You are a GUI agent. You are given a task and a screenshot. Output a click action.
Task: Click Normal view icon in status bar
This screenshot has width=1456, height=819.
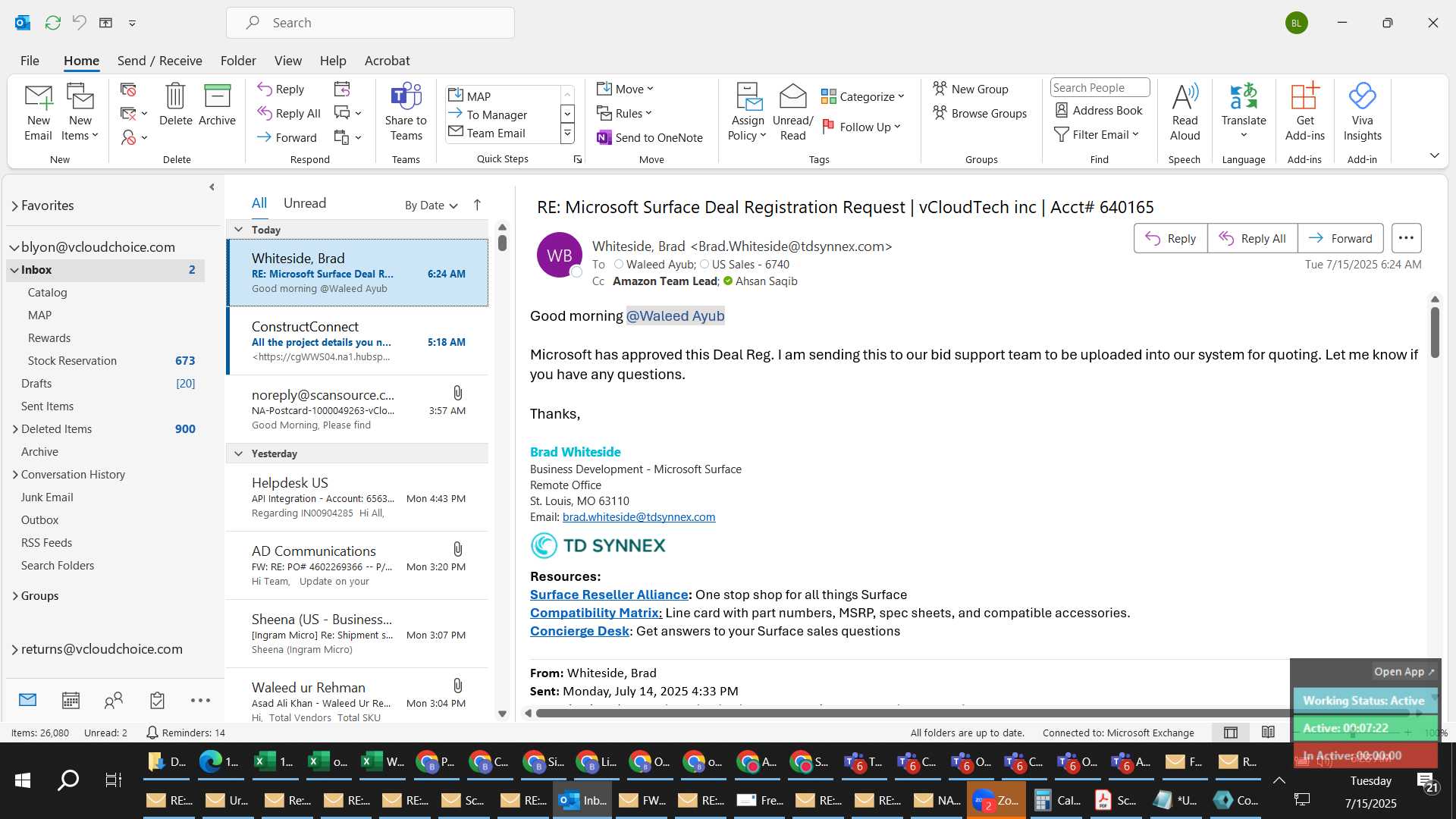click(x=1231, y=733)
